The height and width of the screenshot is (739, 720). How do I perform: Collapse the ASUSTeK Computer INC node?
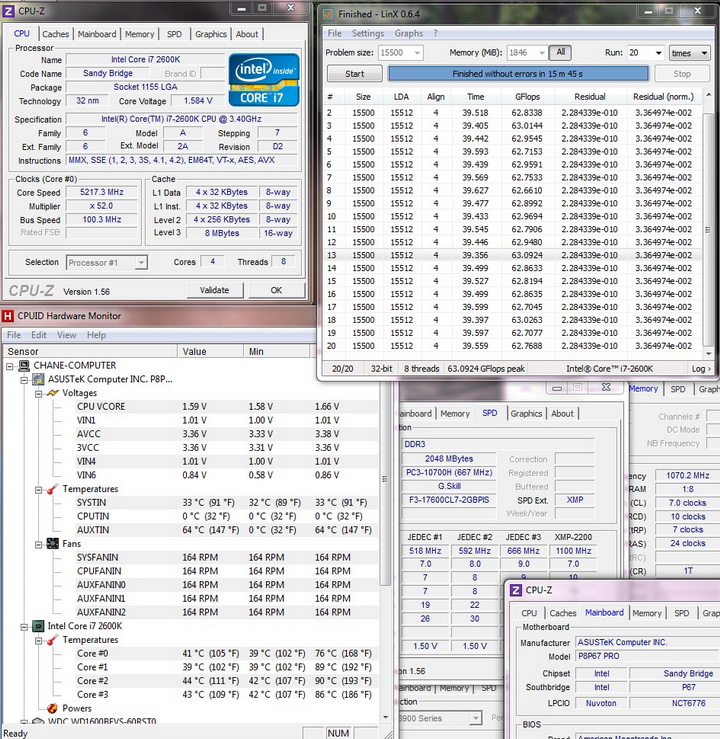[x=24, y=380]
